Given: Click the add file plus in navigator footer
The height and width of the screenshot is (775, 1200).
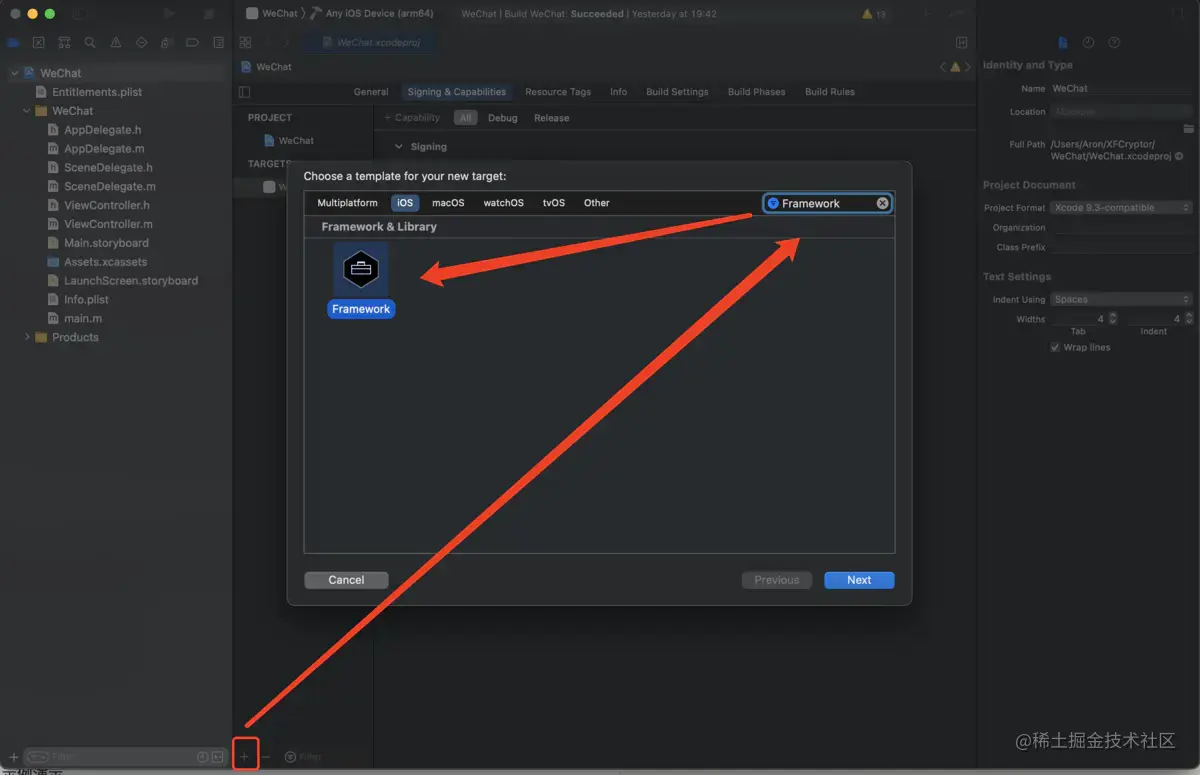Looking at the screenshot, I should tap(13, 758).
